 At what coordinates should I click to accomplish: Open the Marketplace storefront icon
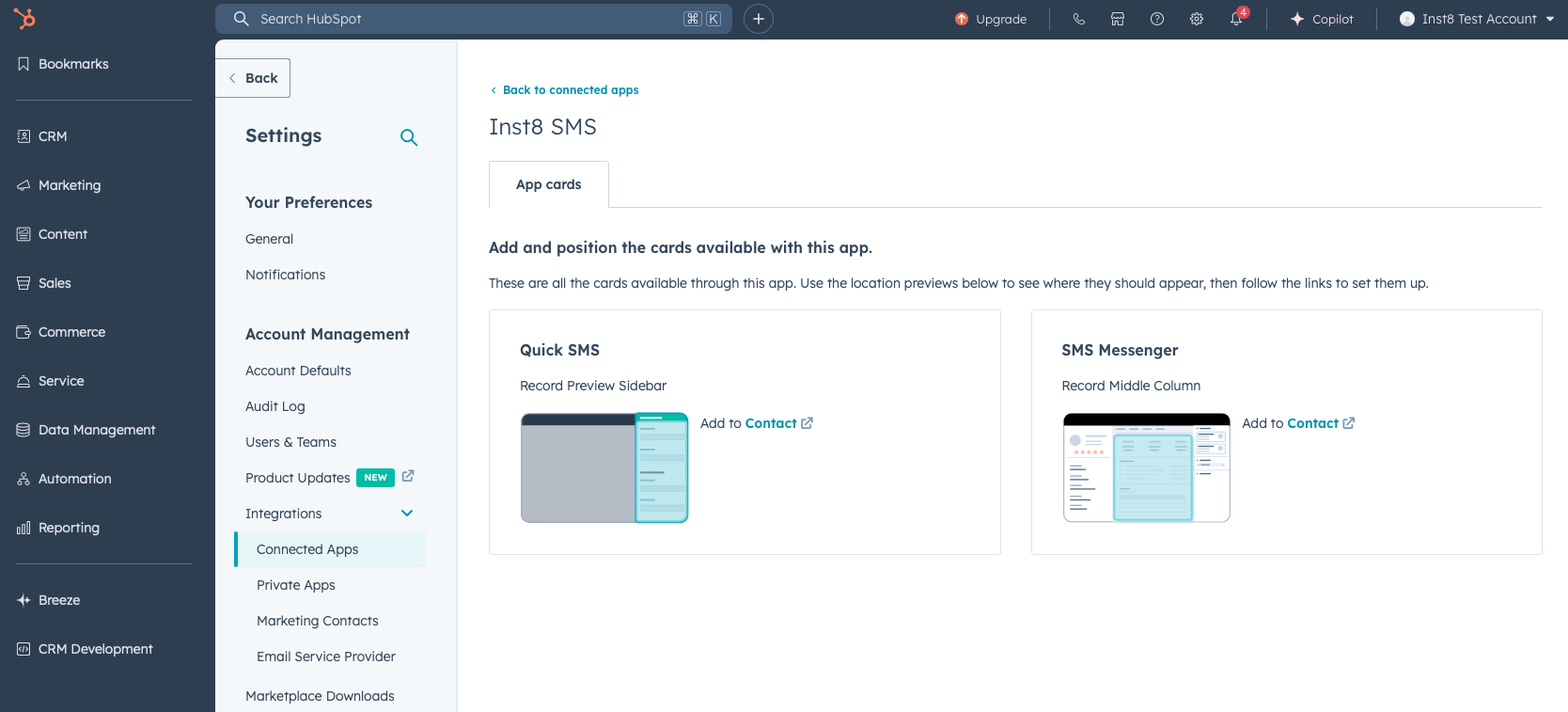[x=1118, y=19]
